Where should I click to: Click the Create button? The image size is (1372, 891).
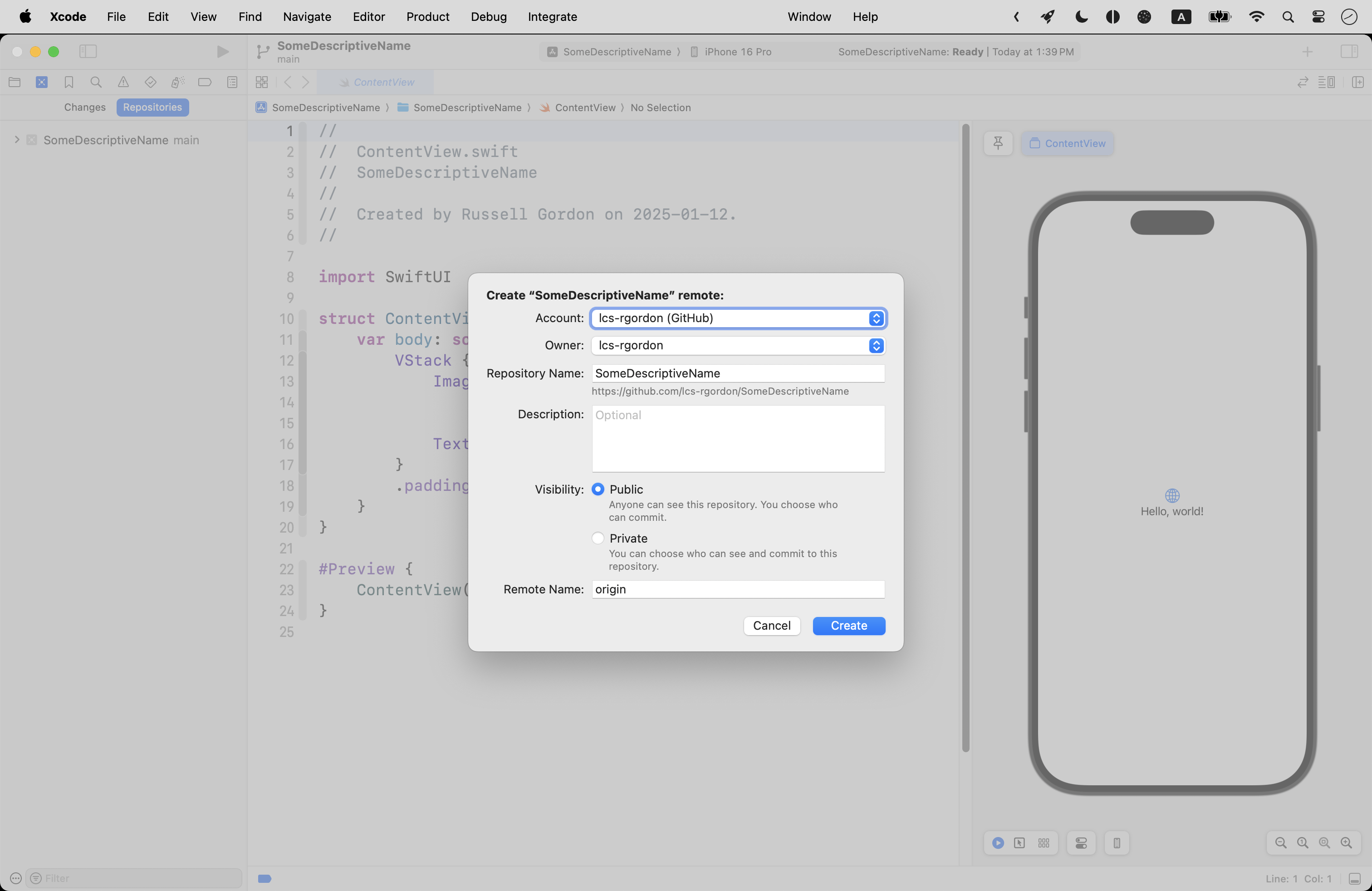848,626
